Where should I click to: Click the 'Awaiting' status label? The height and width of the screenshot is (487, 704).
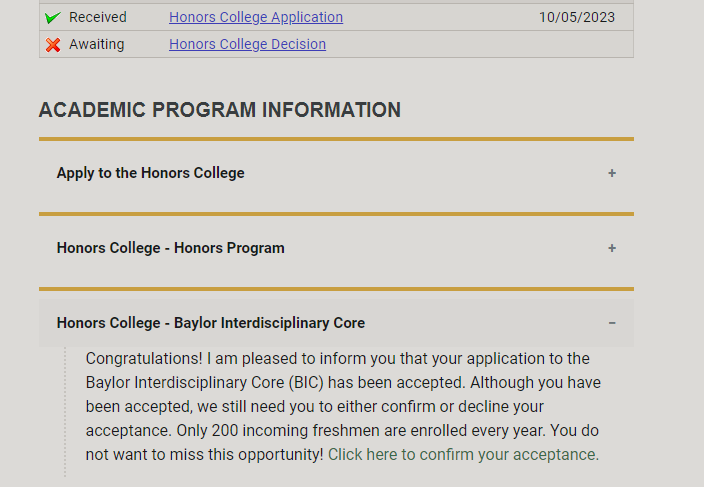pos(97,44)
